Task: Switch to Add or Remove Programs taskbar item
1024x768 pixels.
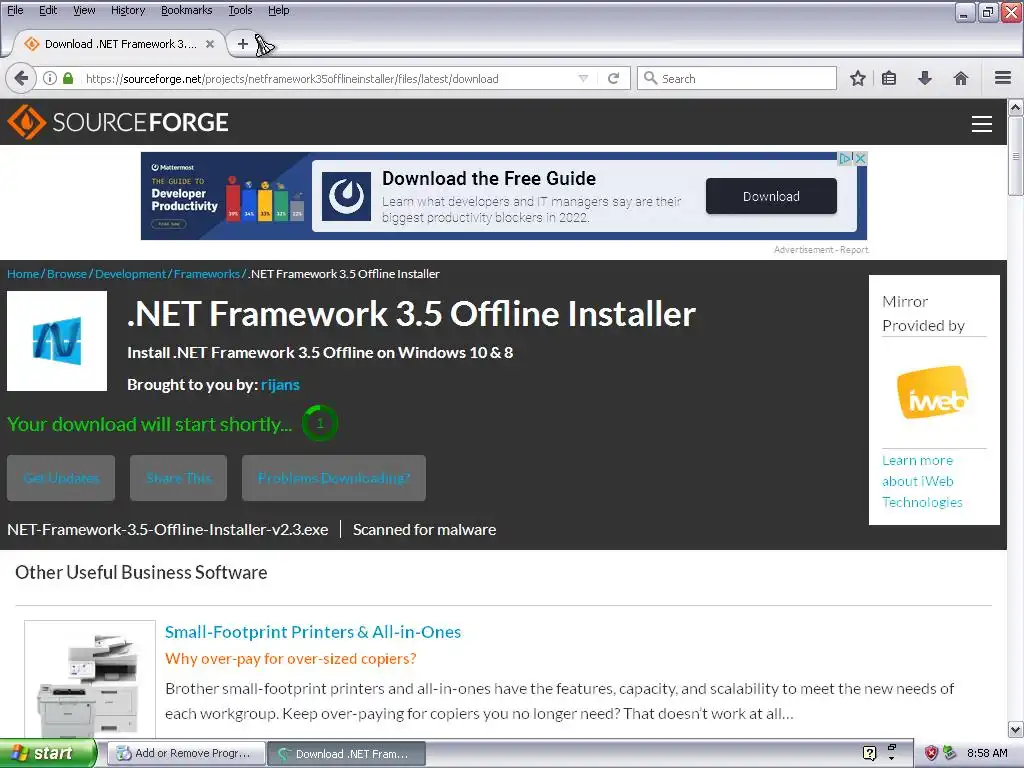Action: pyautogui.click(x=187, y=753)
